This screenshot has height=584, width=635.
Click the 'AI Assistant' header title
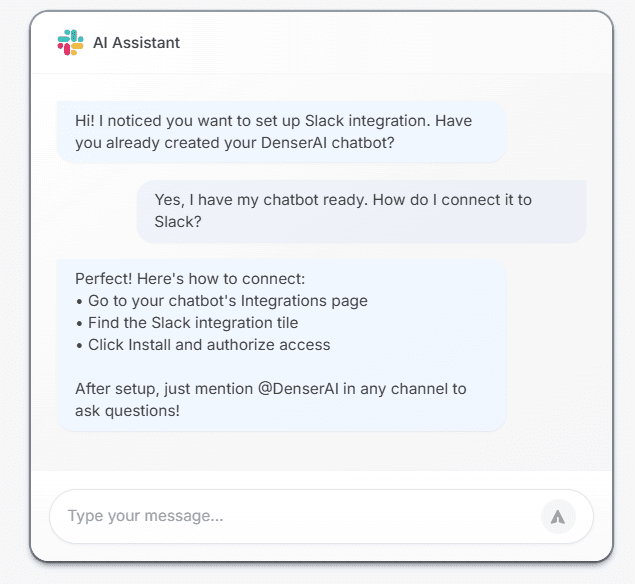click(x=136, y=43)
